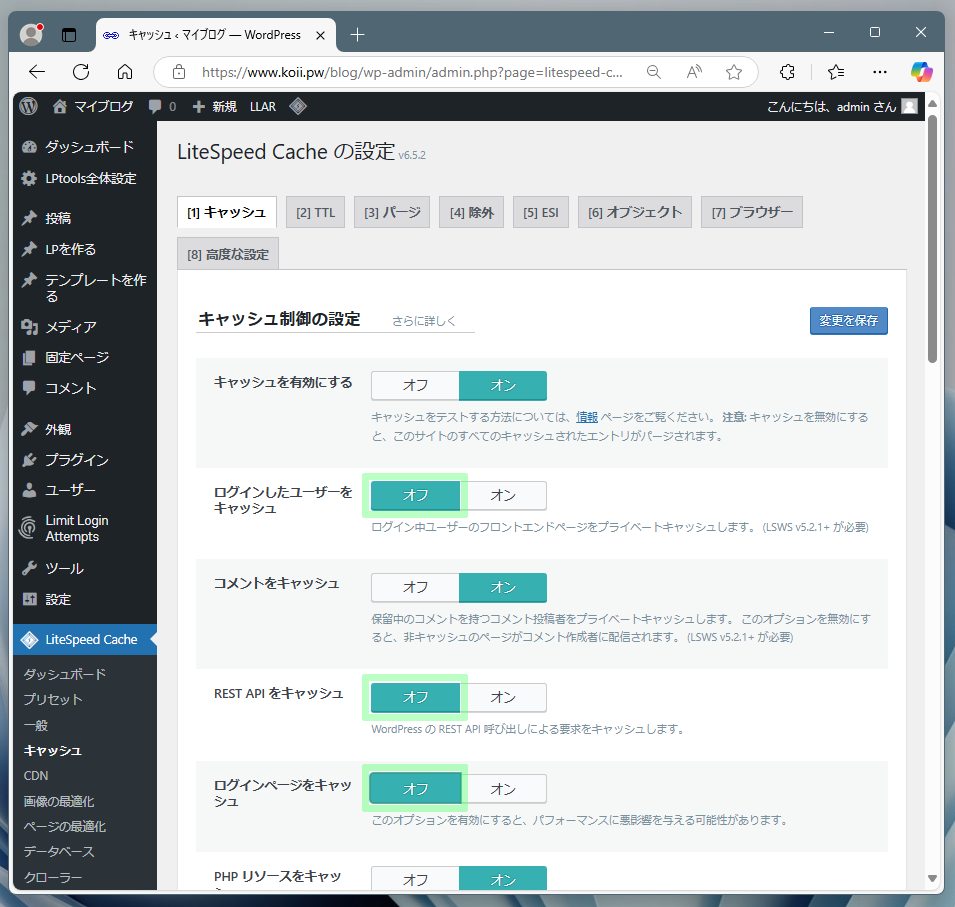Set REST API をキャッシュ to オン
The width and height of the screenshot is (955, 907).
tap(503, 697)
